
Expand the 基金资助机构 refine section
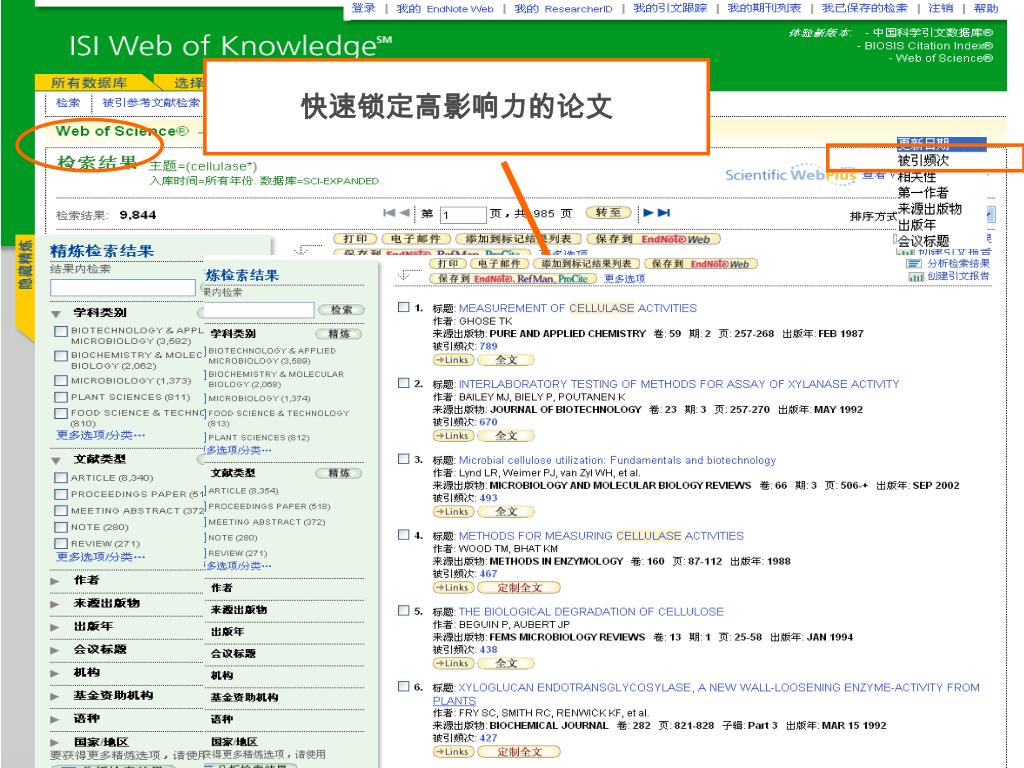[55, 697]
